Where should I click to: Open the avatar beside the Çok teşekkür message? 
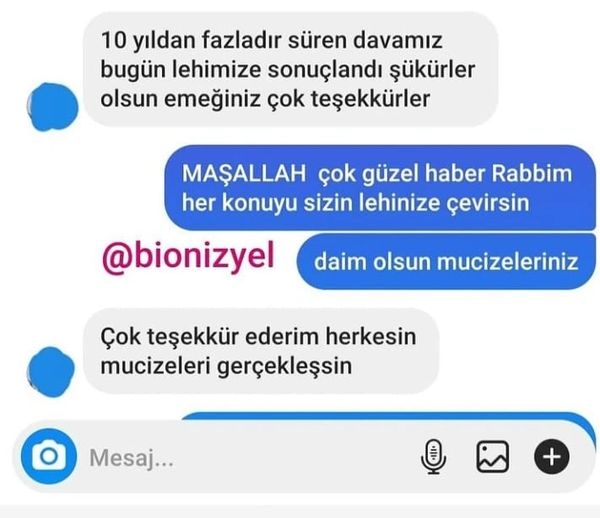coord(51,372)
